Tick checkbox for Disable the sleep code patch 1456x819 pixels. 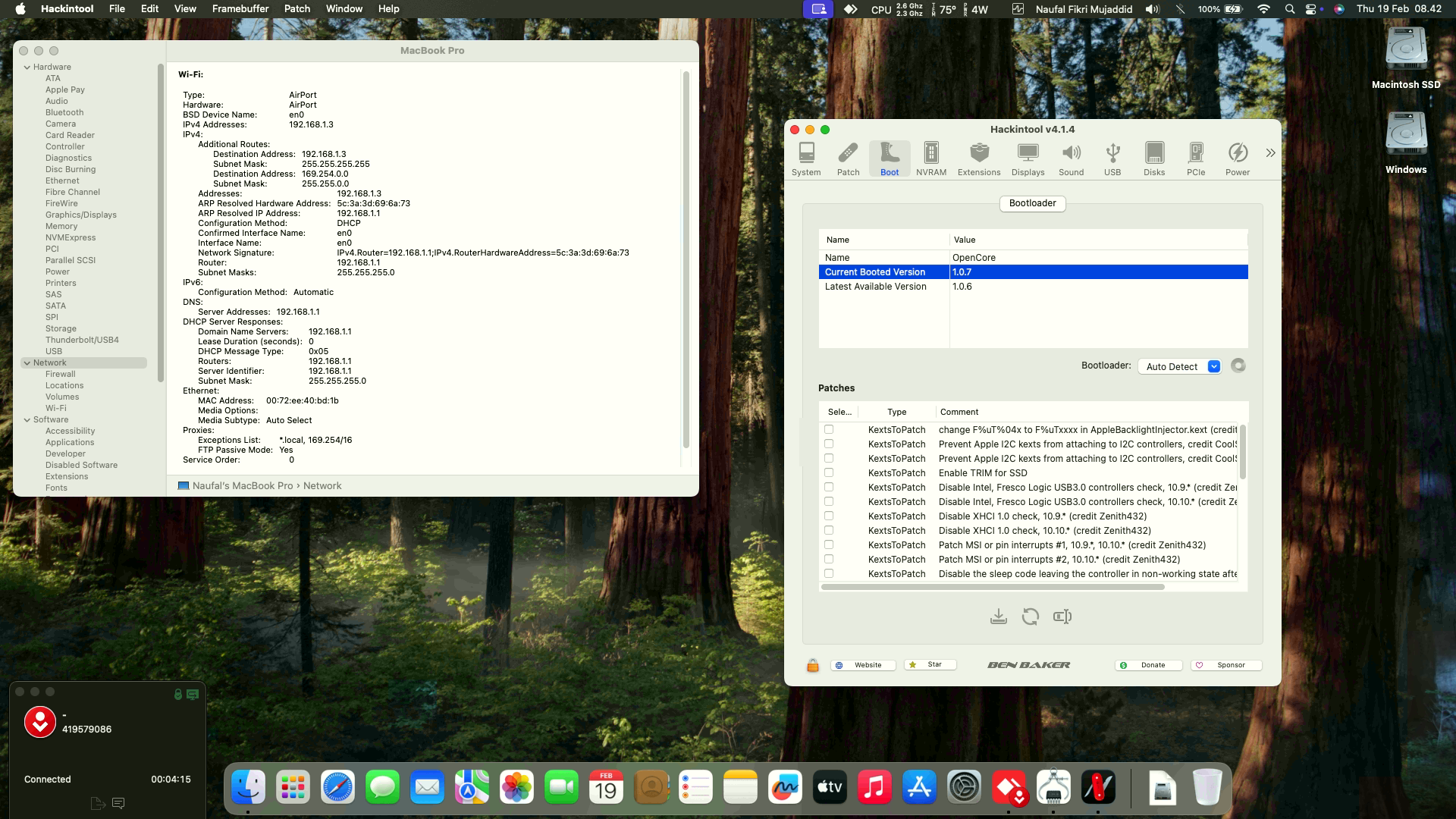[x=829, y=573]
